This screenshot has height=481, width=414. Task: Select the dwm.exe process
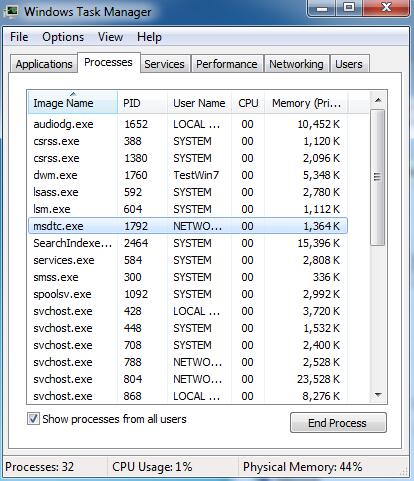188,175
